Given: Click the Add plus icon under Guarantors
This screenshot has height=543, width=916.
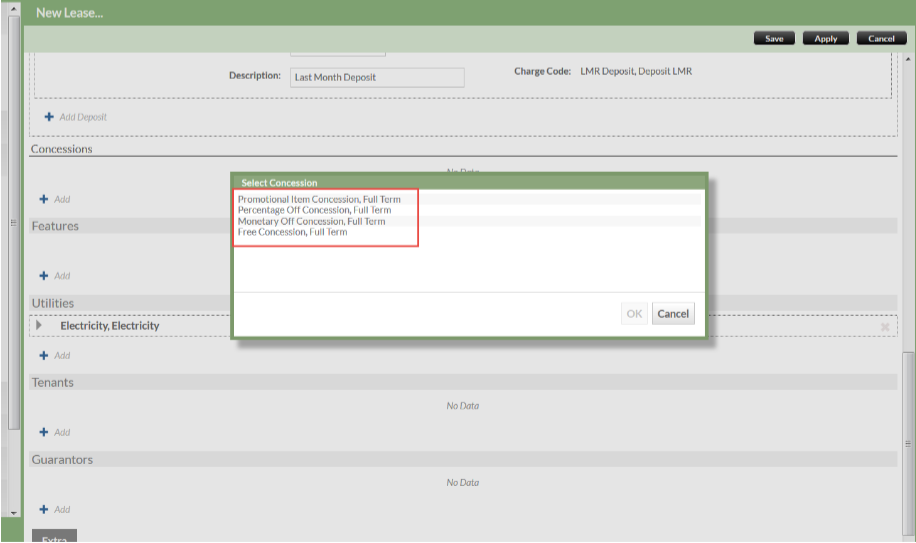Looking at the screenshot, I should 44,509.
